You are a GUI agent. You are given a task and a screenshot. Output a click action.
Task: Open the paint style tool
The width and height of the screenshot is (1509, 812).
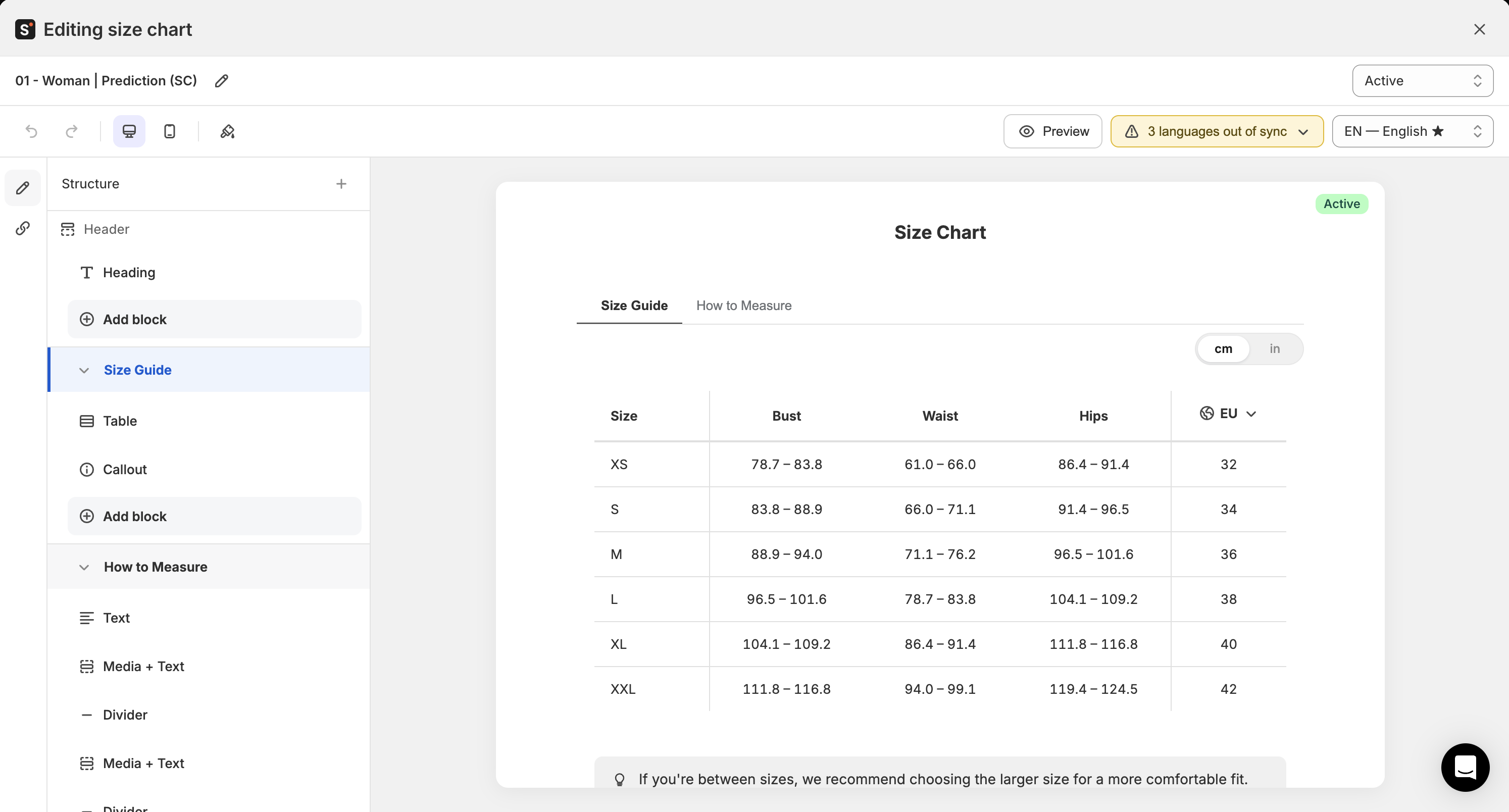[x=227, y=131]
